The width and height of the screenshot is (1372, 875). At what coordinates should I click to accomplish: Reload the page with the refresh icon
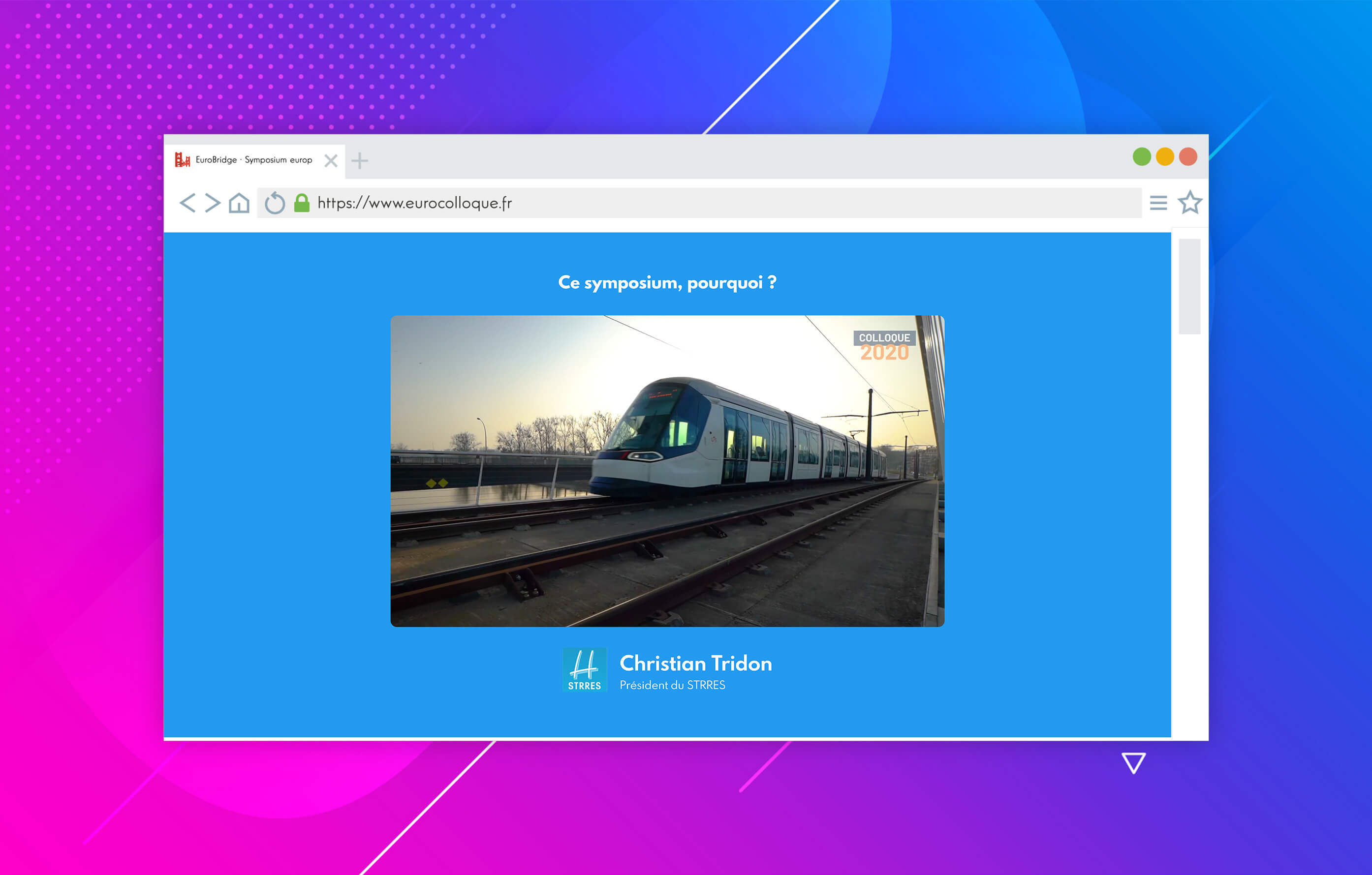pyautogui.click(x=275, y=203)
